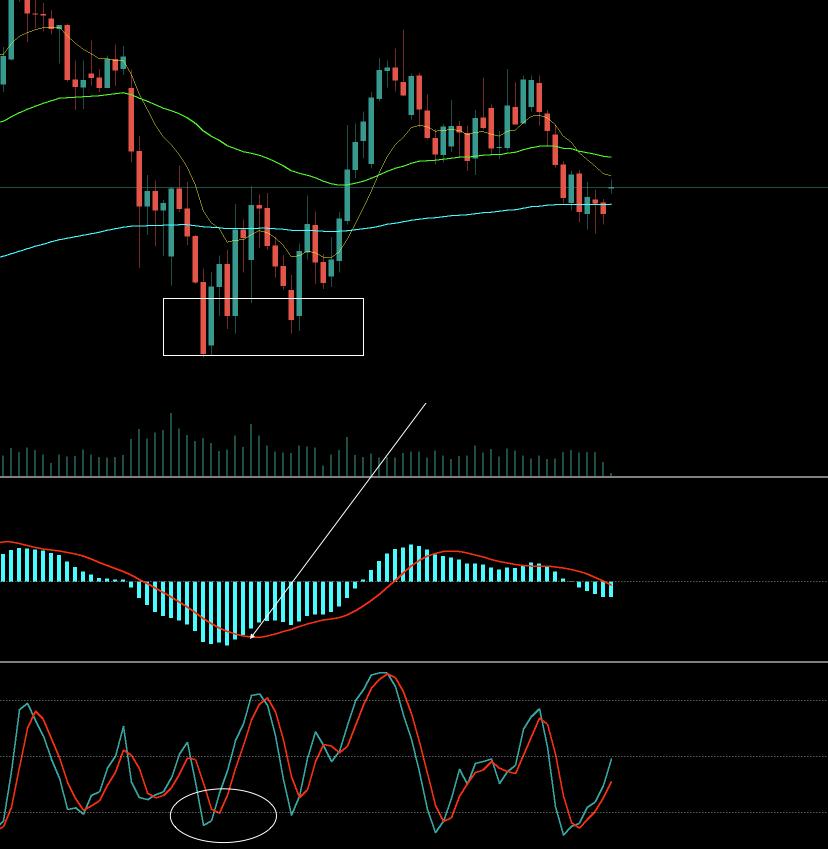Click the highest peak of the stochastic oscillator

(382, 674)
